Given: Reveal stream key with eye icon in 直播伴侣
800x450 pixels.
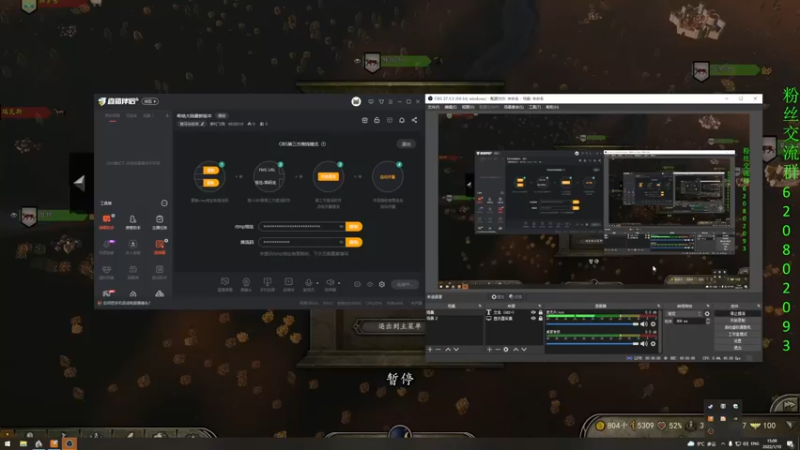Looking at the screenshot, I should coord(341,242).
